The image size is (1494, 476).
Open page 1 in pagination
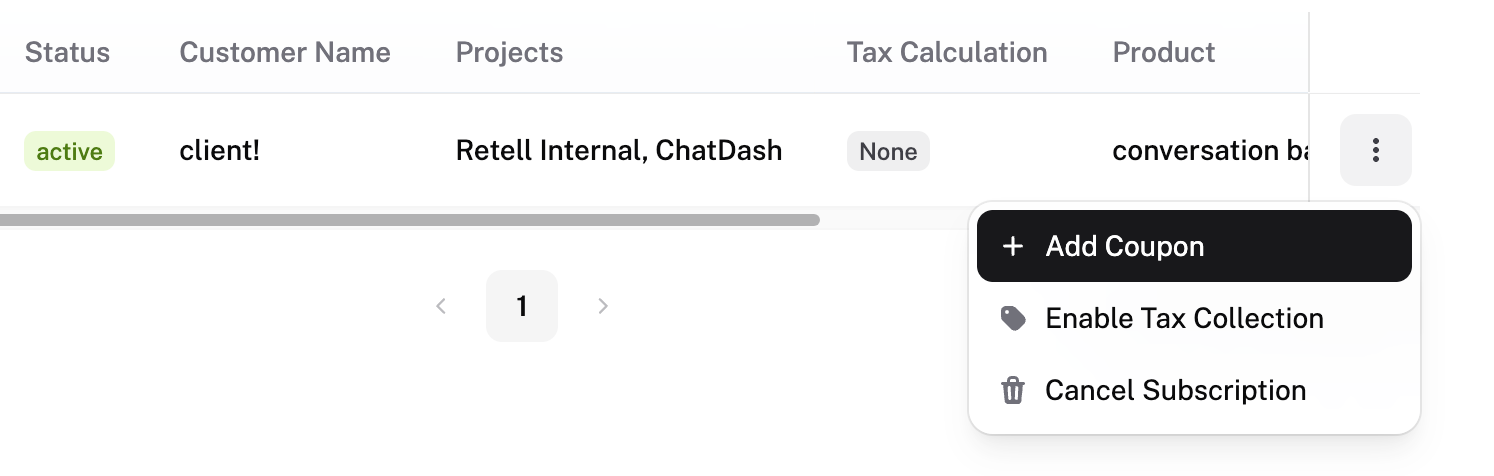(522, 306)
